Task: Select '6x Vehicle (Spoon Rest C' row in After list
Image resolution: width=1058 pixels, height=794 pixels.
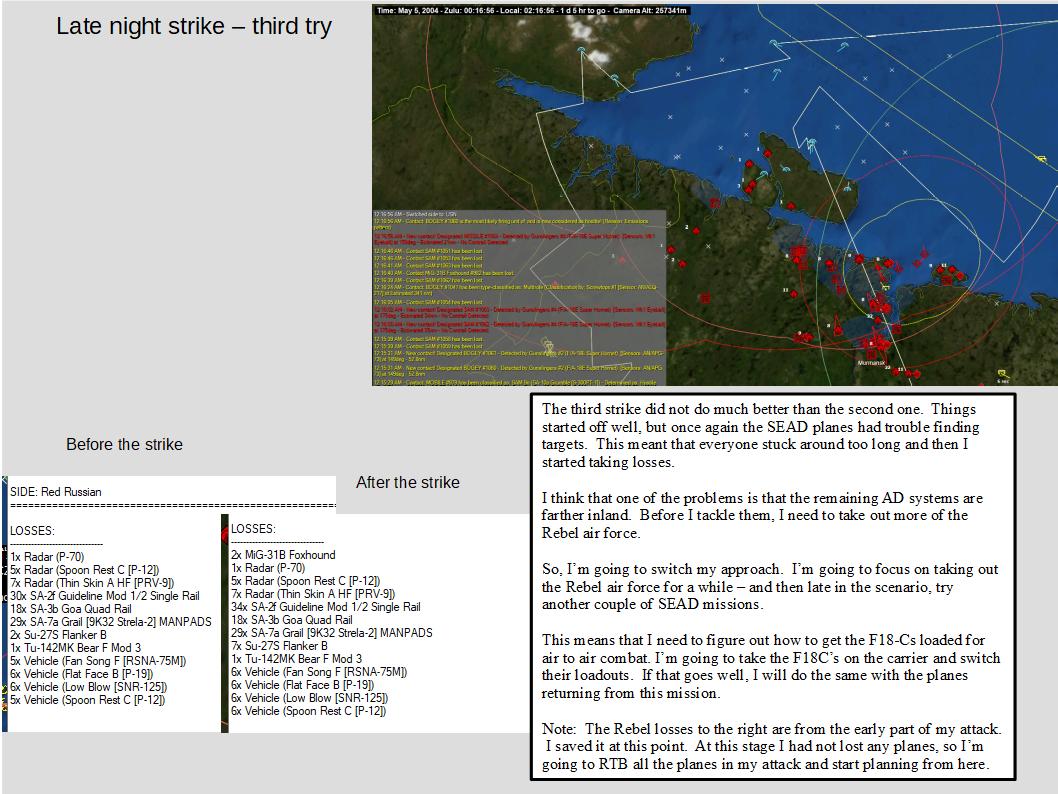Action: 308,710
